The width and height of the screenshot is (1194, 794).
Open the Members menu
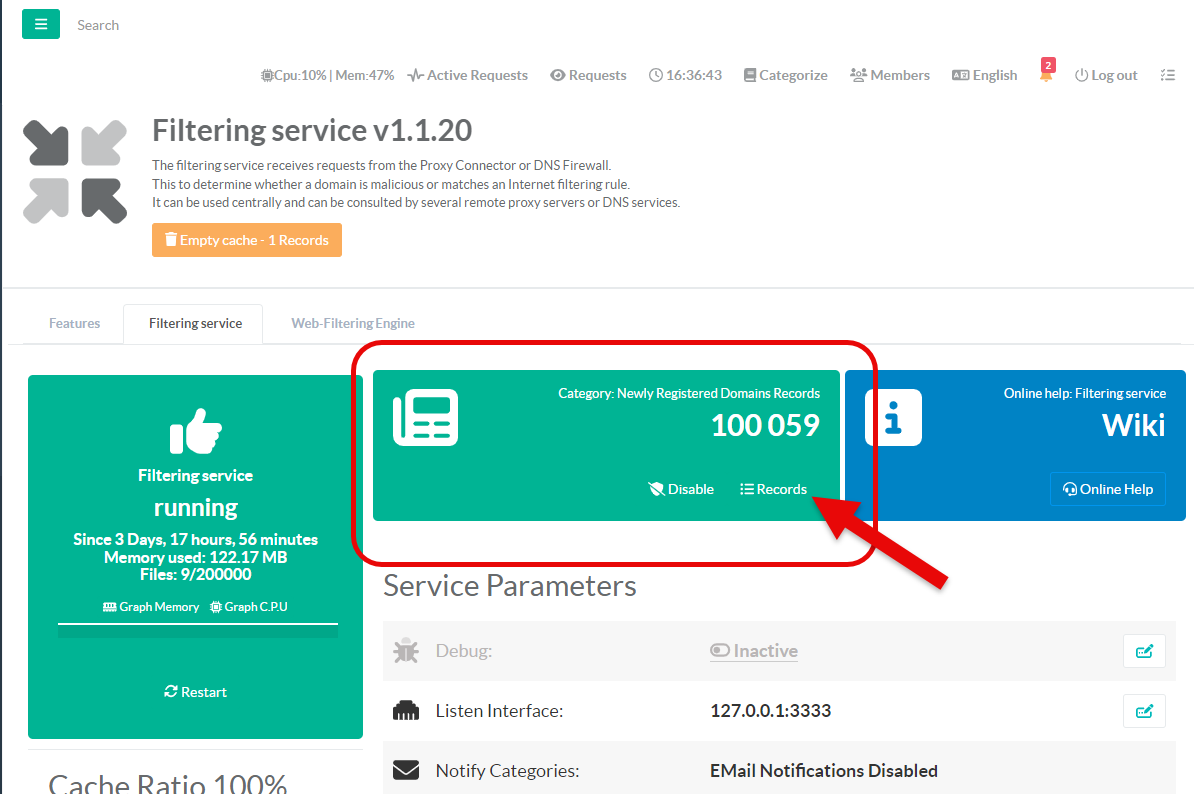tap(889, 75)
